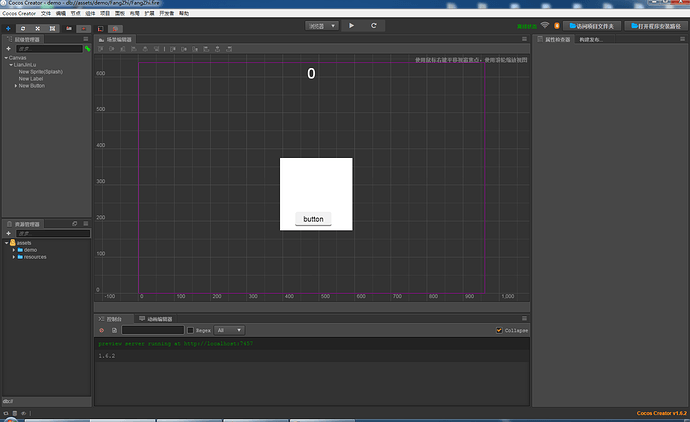Toggle the Regex checkbox in console
The image size is (690, 422).
[191, 330]
